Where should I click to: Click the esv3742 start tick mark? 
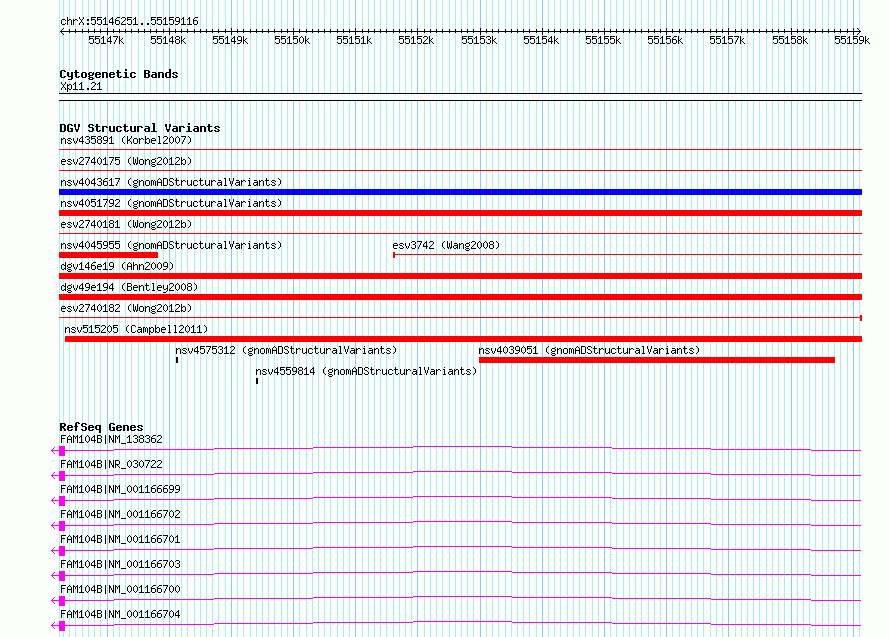pyautogui.click(x=394, y=255)
